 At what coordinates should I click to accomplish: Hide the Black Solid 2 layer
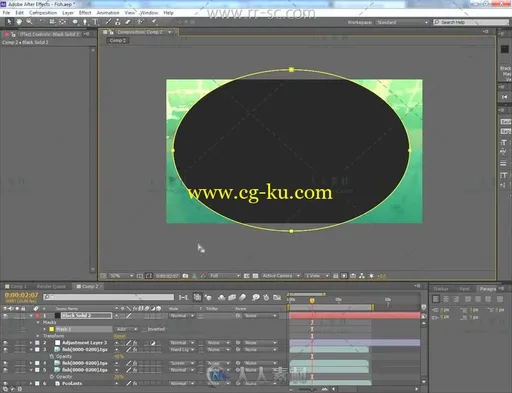pos(5,315)
